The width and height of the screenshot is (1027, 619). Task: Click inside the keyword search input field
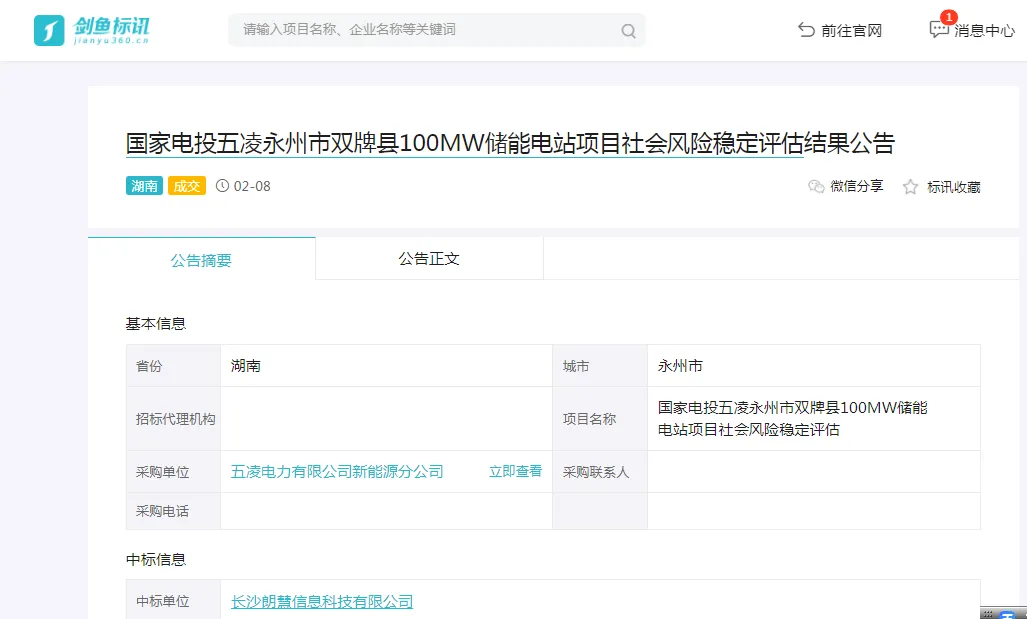[x=420, y=30]
